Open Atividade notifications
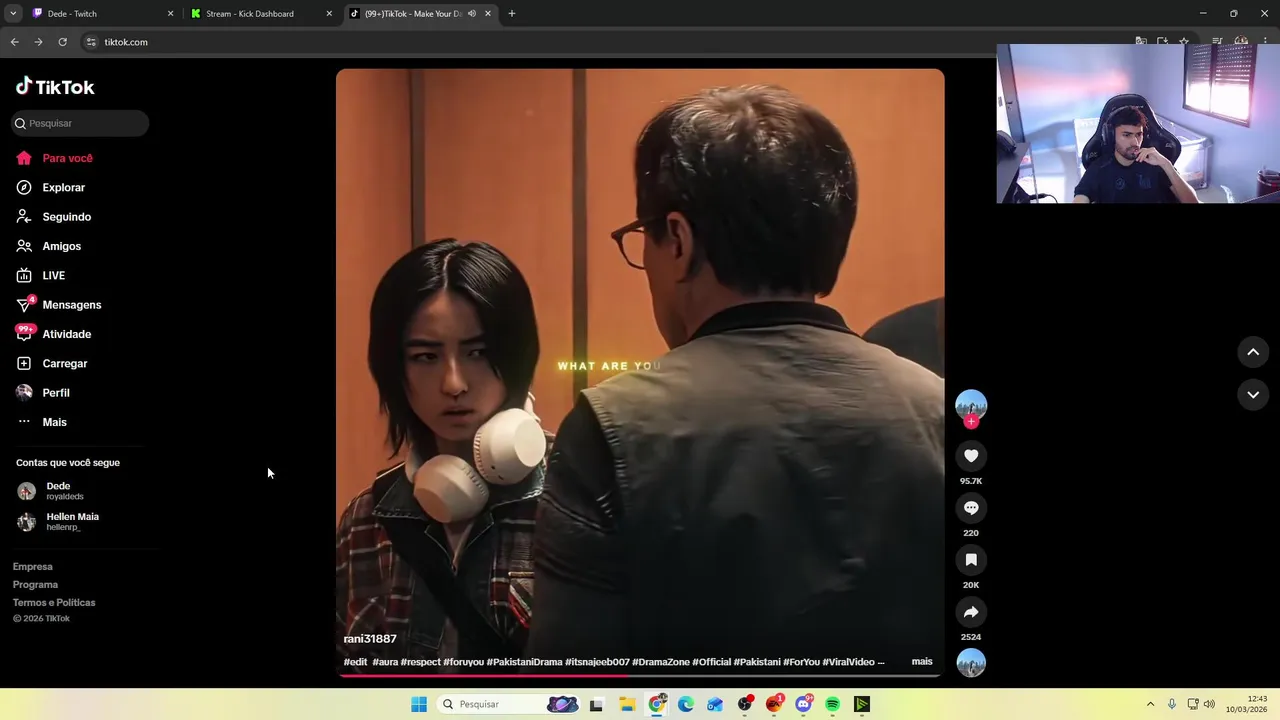Viewport: 1280px width, 720px height. click(x=54, y=334)
